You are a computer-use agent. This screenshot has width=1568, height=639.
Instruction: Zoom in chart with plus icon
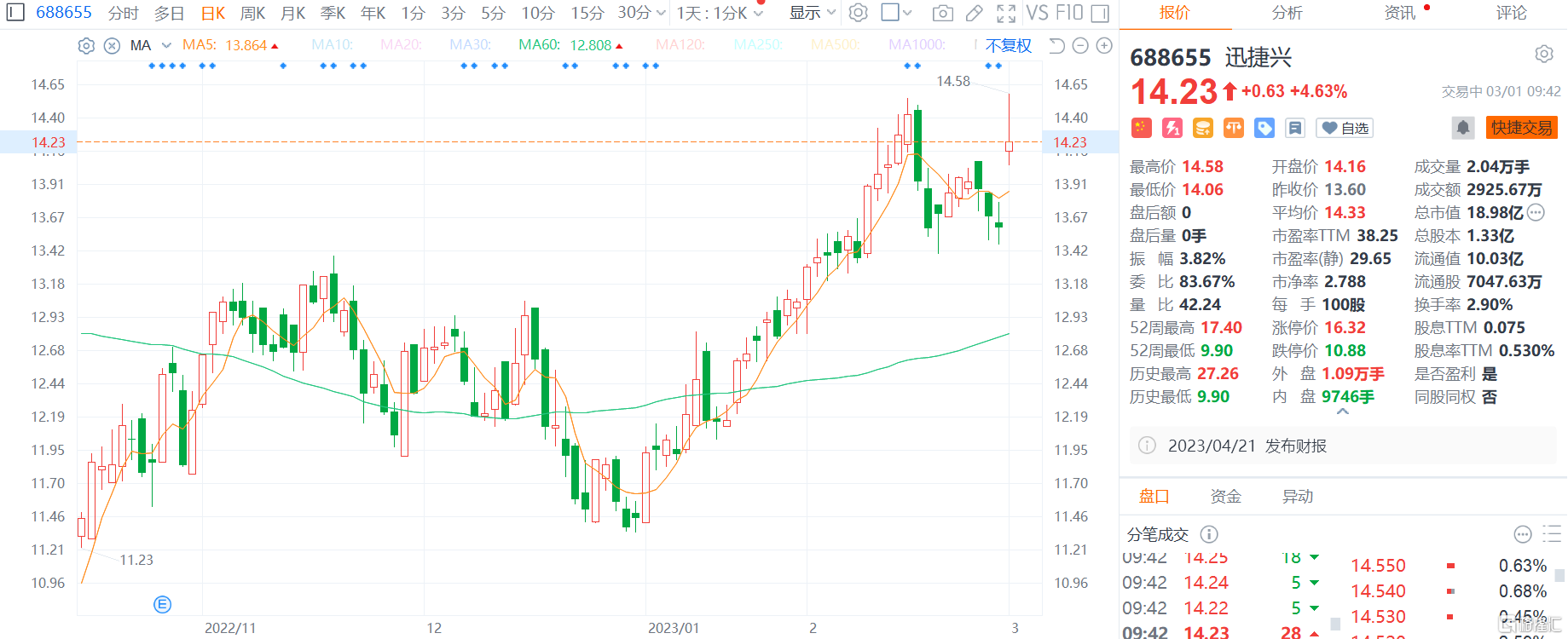point(1104,46)
